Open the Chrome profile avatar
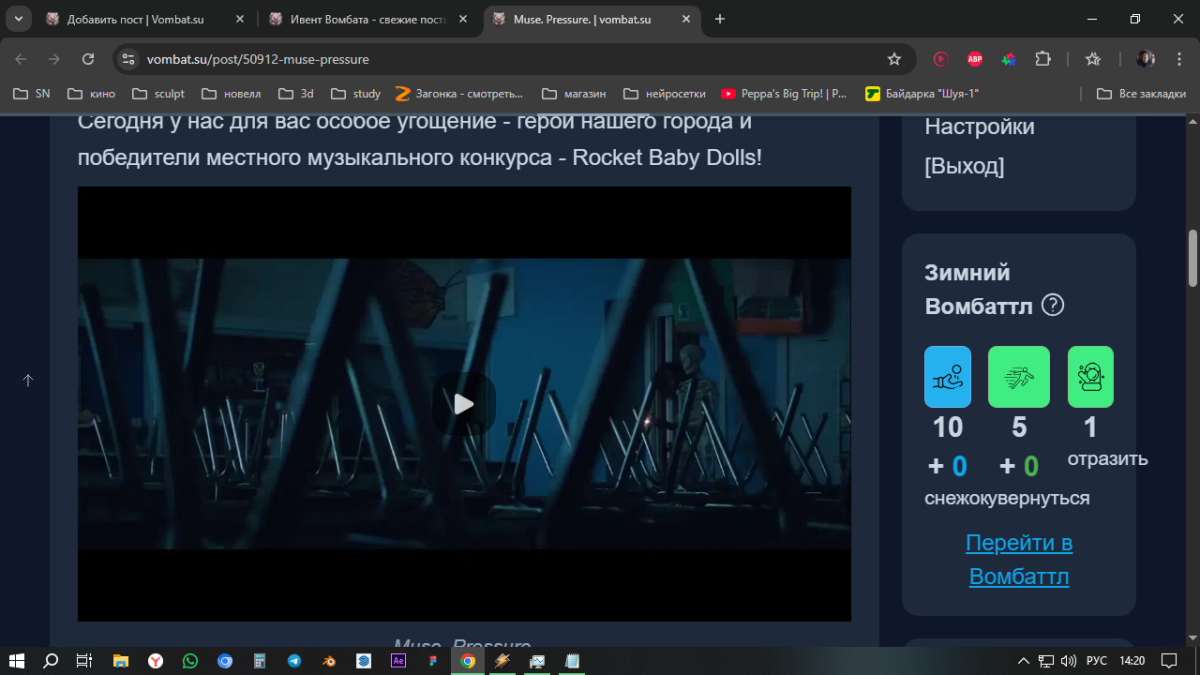 pyautogui.click(x=1146, y=59)
